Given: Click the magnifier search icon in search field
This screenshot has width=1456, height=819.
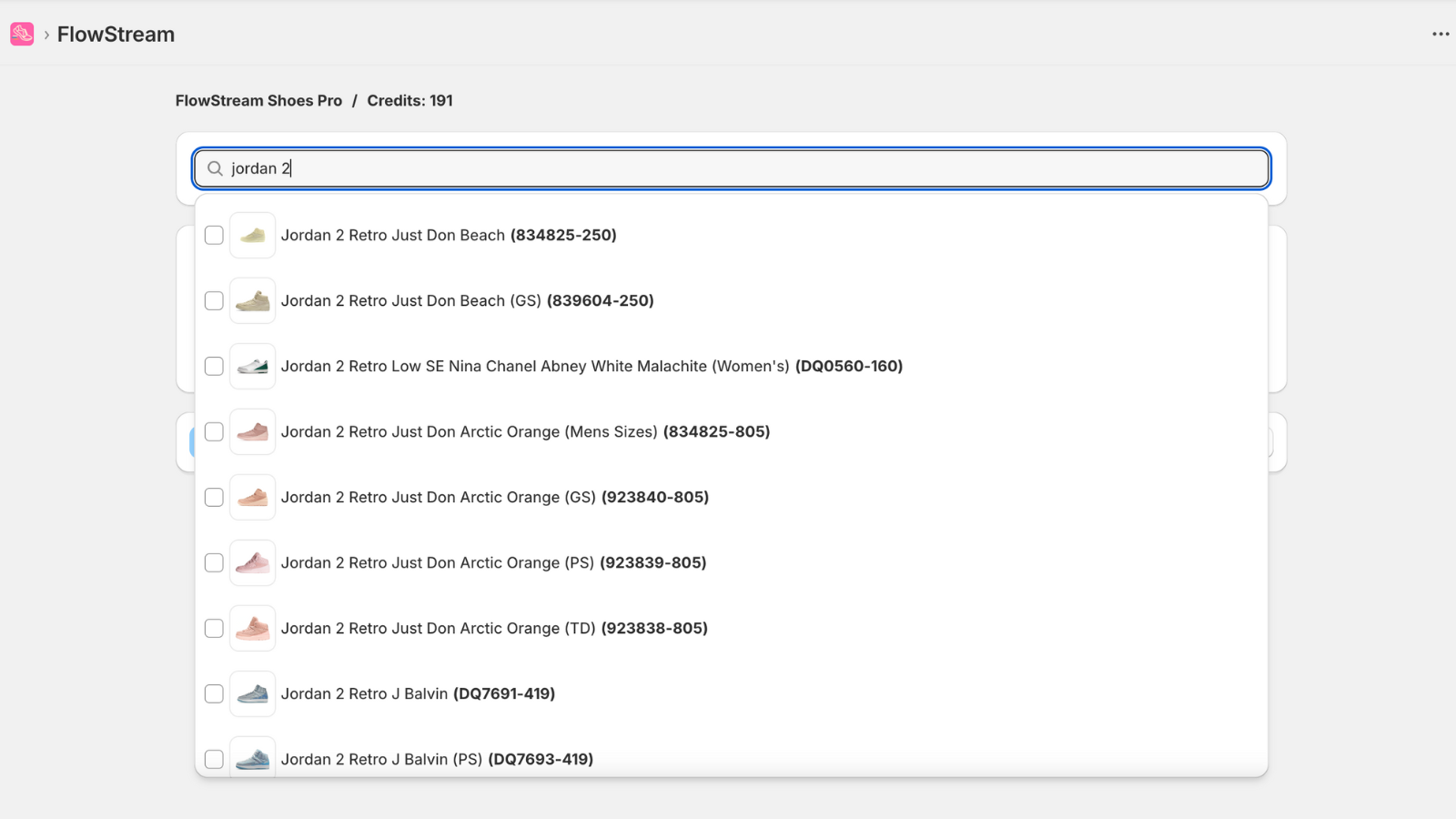Looking at the screenshot, I should (x=215, y=168).
